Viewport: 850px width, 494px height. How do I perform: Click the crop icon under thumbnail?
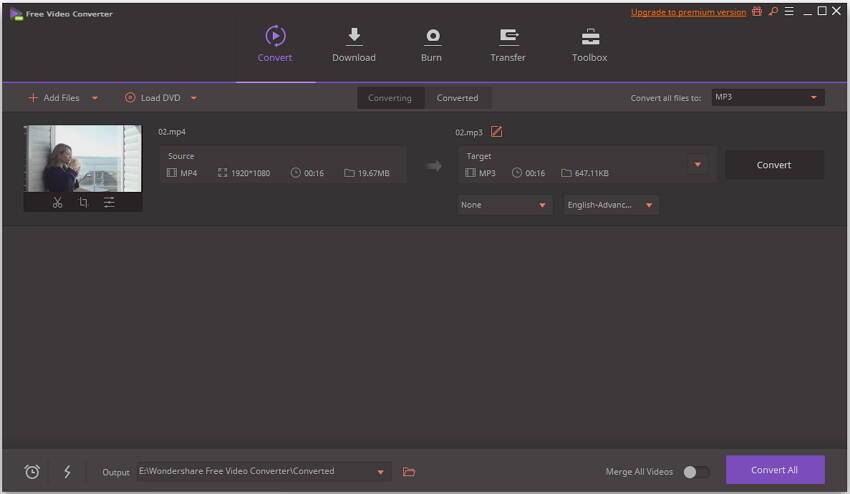click(x=83, y=202)
